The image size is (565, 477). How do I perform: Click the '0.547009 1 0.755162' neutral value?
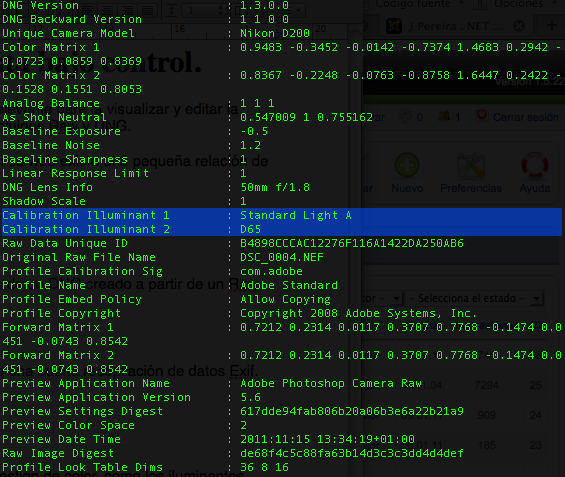point(306,117)
